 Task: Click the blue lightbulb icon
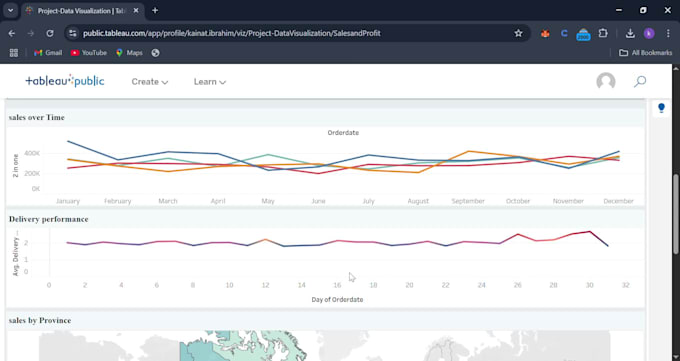(661, 108)
